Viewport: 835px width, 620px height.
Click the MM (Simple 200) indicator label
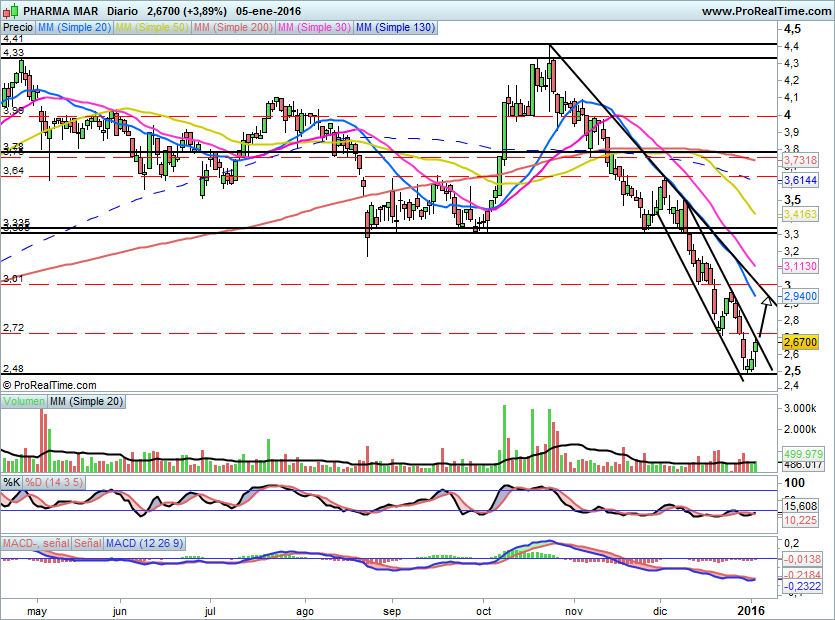pos(233,28)
